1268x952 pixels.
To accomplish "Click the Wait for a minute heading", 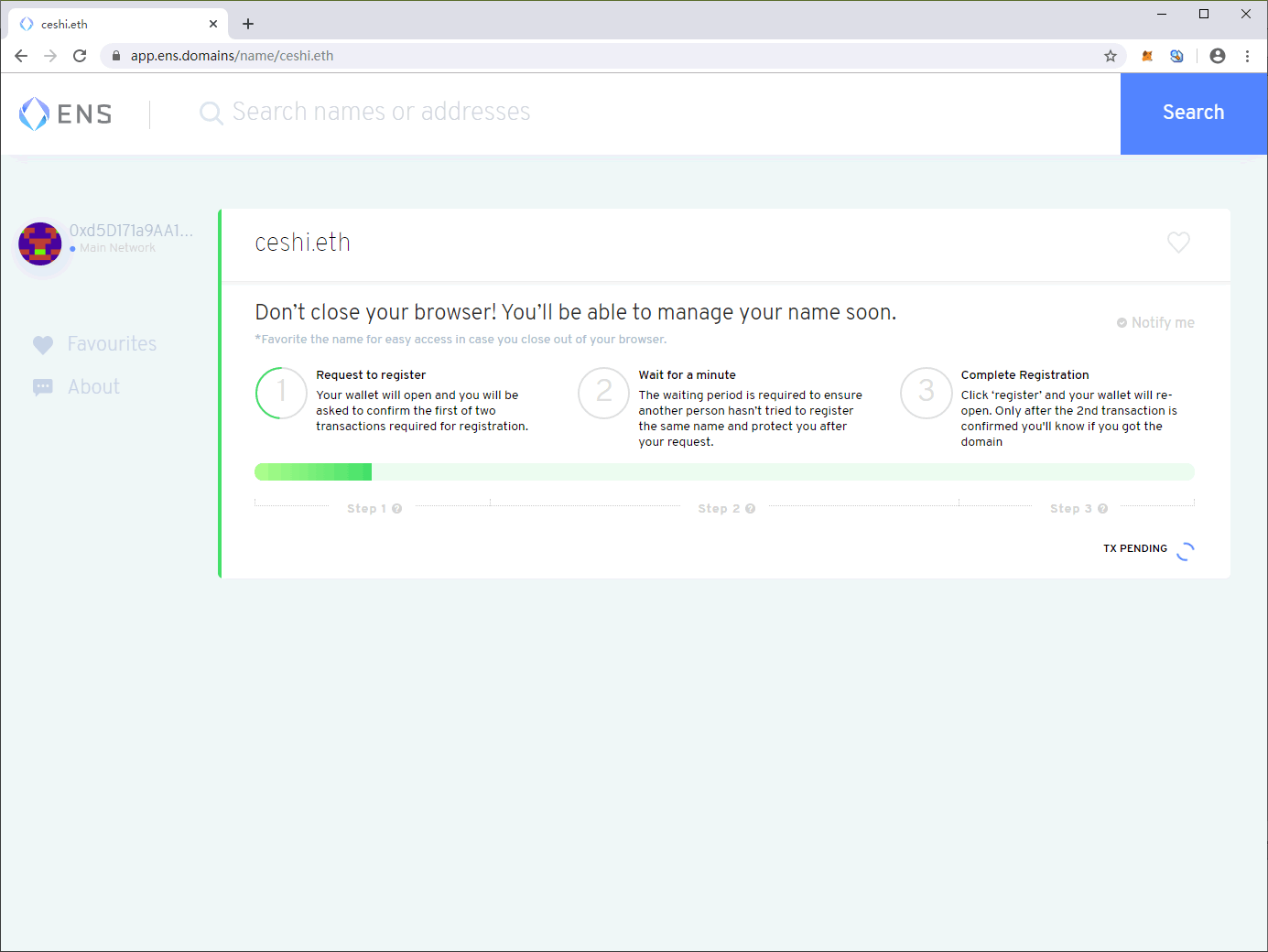I will pyautogui.click(x=688, y=375).
